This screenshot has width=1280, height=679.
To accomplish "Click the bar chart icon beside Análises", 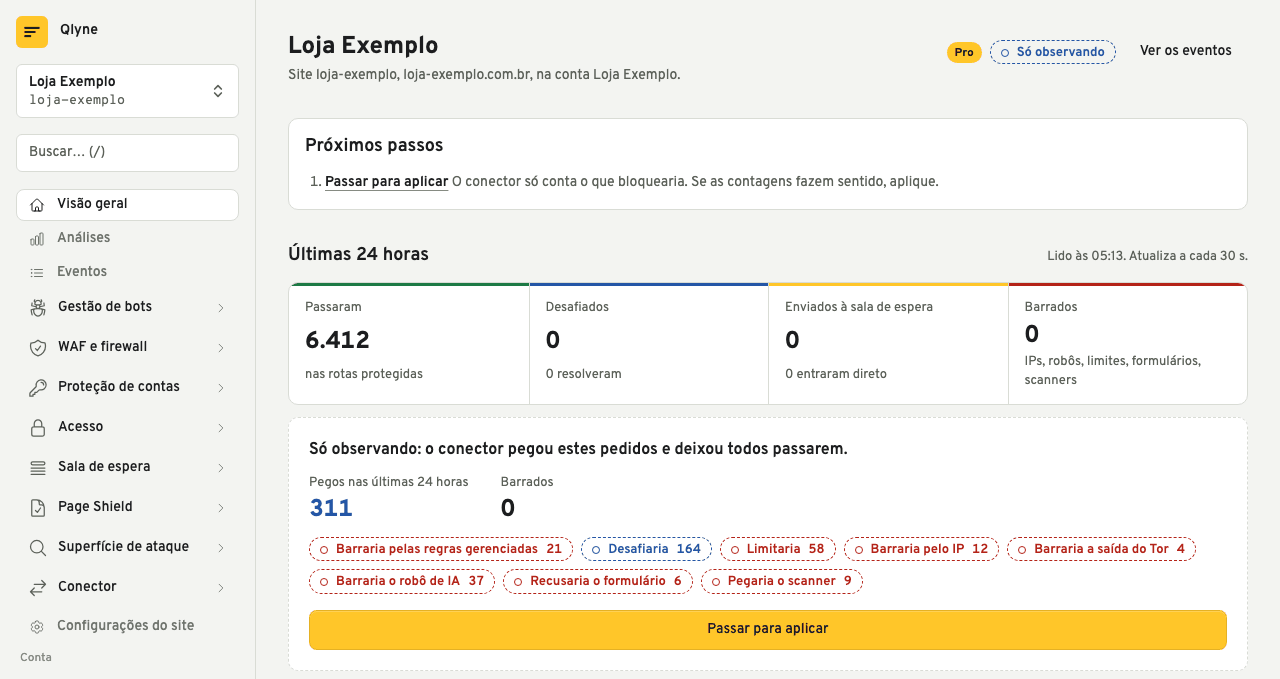I will coord(37,239).
